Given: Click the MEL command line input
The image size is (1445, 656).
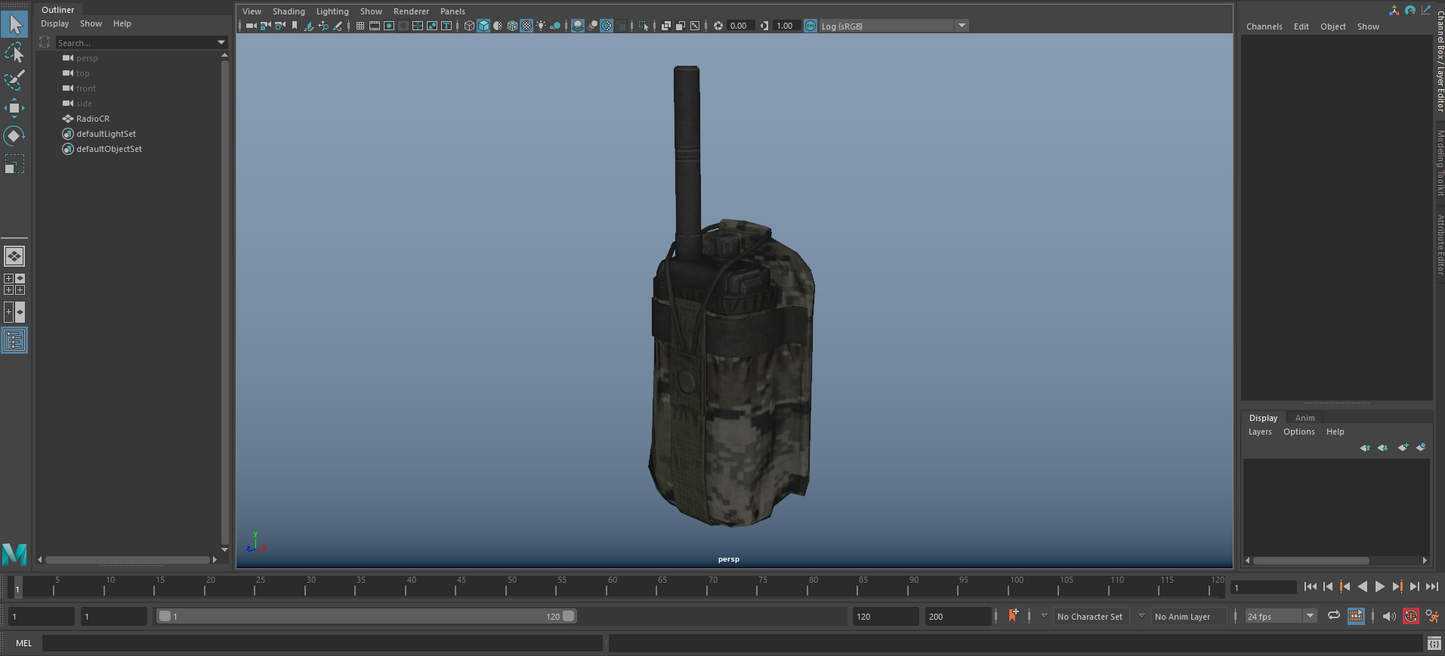Looking at the screenshot, I should pyautogui.click(x=322, y=643).
